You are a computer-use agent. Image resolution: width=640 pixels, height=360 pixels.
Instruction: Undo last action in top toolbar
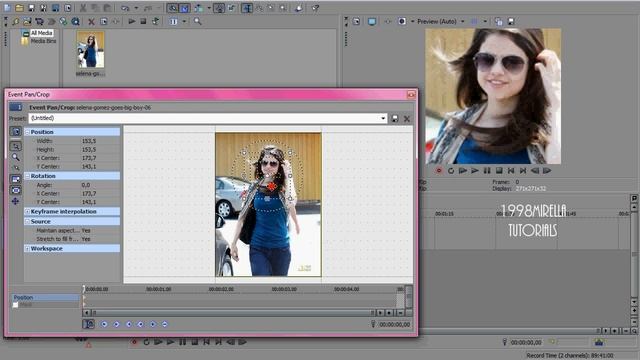tap(125, 8)
